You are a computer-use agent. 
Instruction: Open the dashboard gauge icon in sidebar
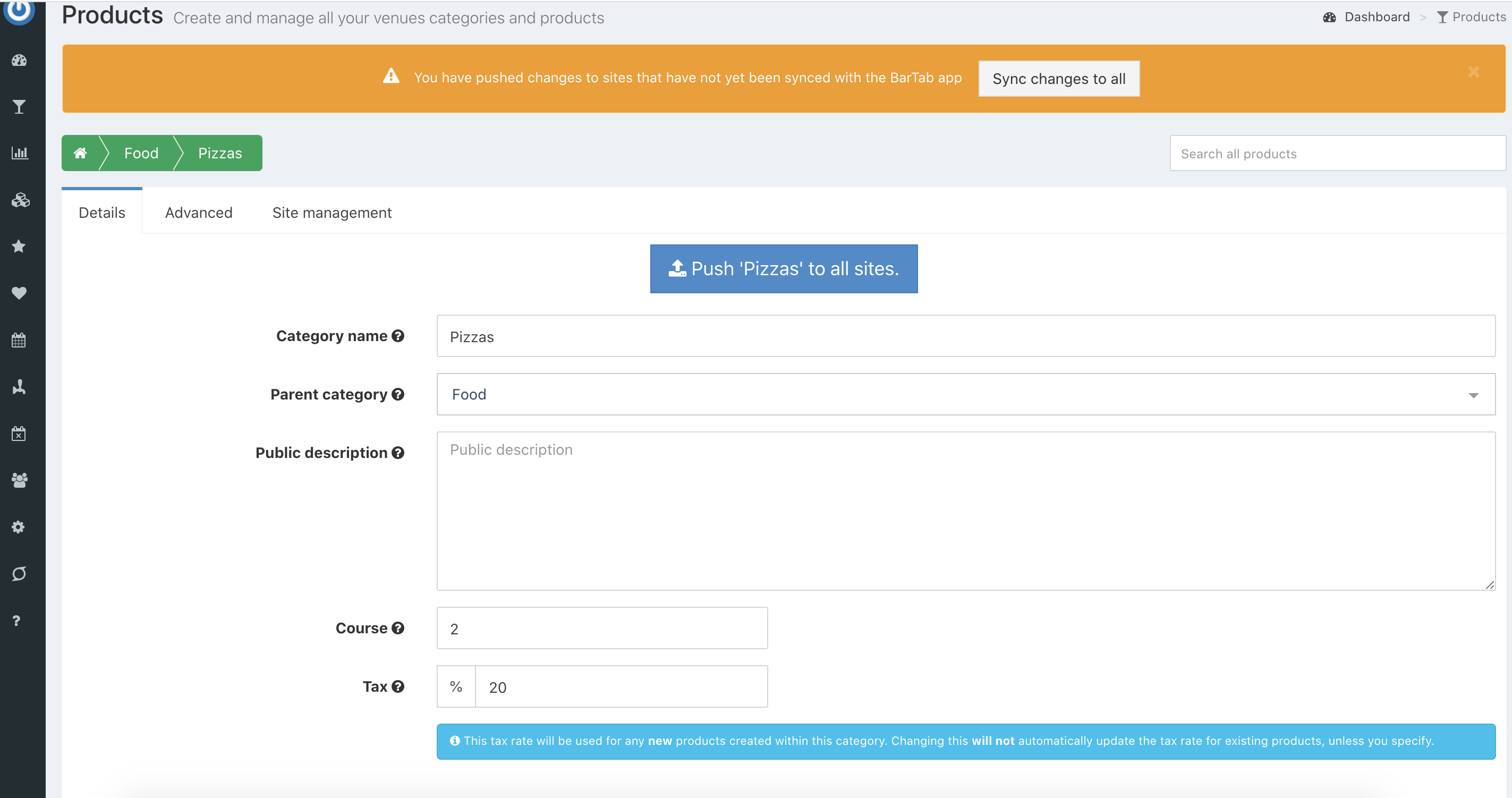coord(19,60)
